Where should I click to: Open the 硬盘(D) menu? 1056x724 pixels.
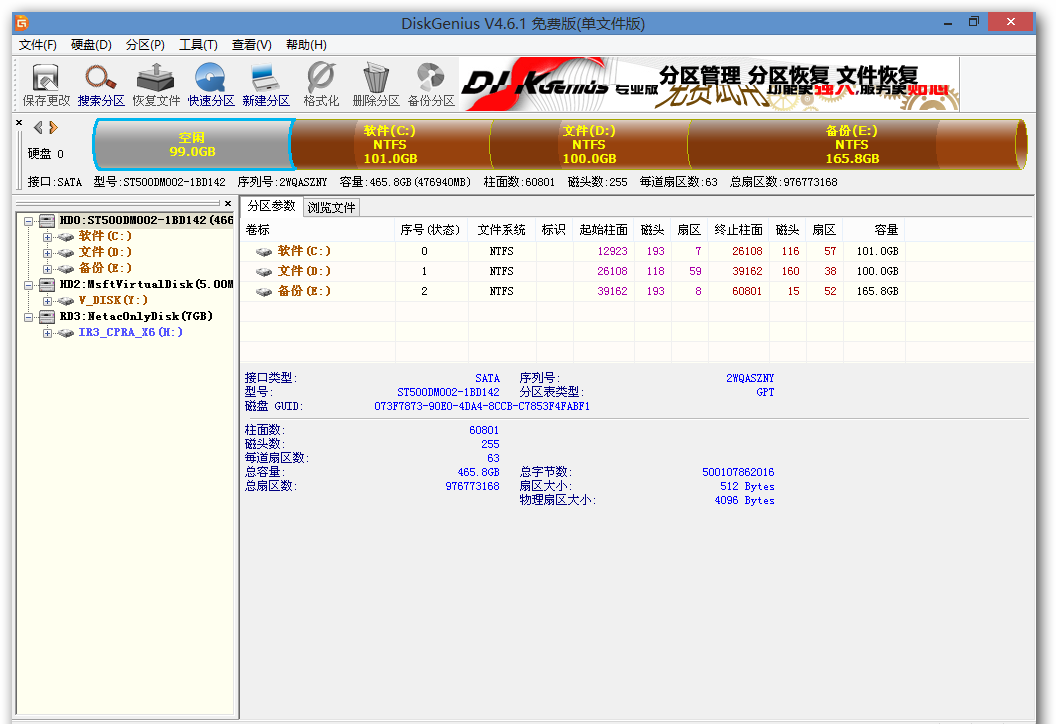[x=91, y=45]
